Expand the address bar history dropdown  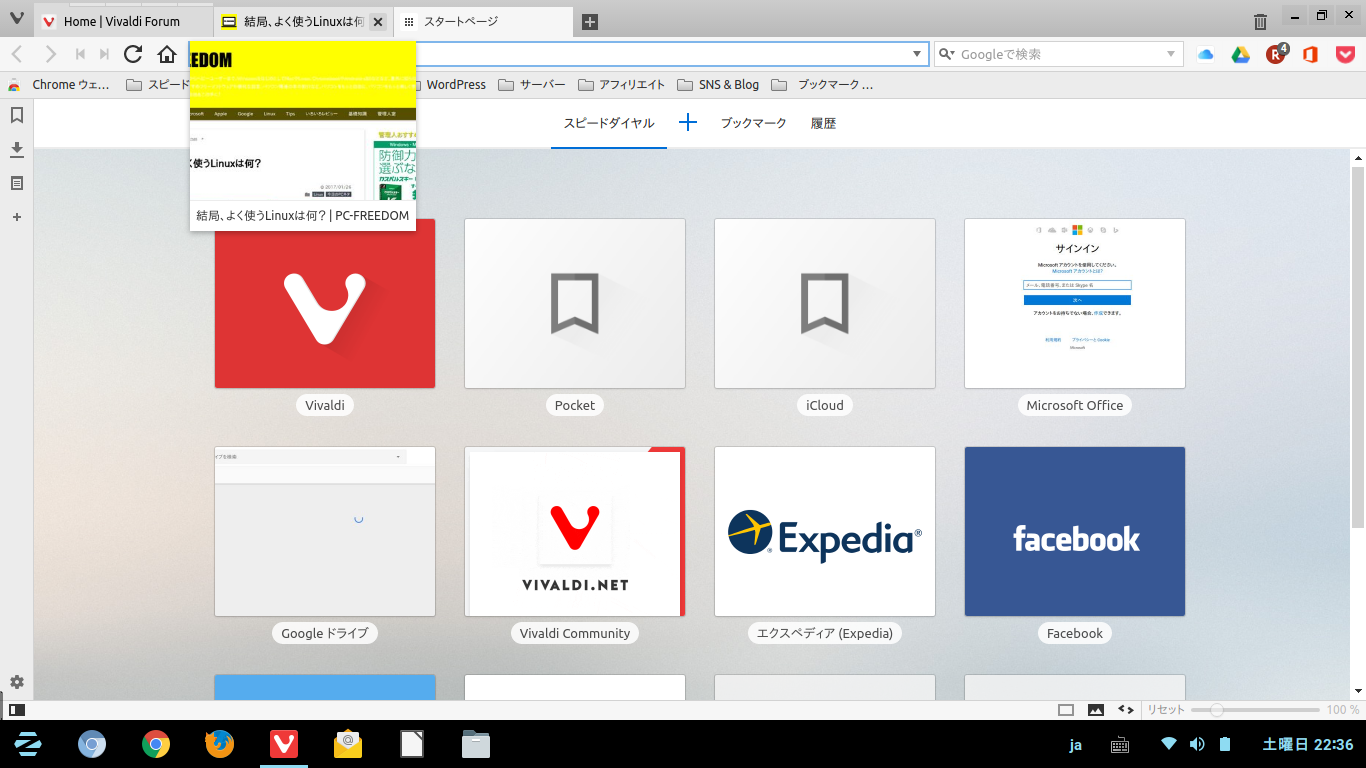[917, 54]
